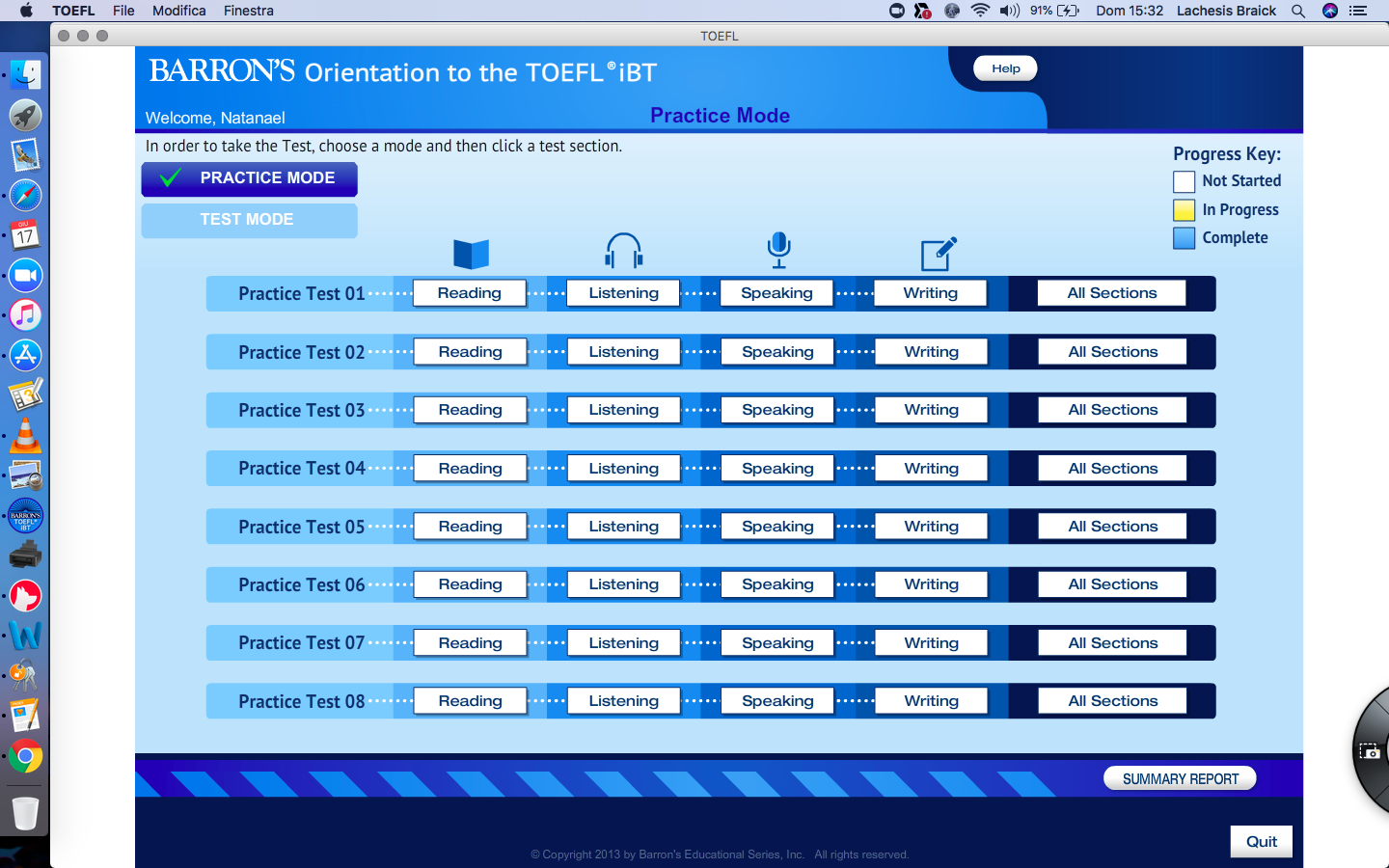1389x868 pixels.
Task: Start Practice Test 08 Writing
Action: (x=931, y=701)
